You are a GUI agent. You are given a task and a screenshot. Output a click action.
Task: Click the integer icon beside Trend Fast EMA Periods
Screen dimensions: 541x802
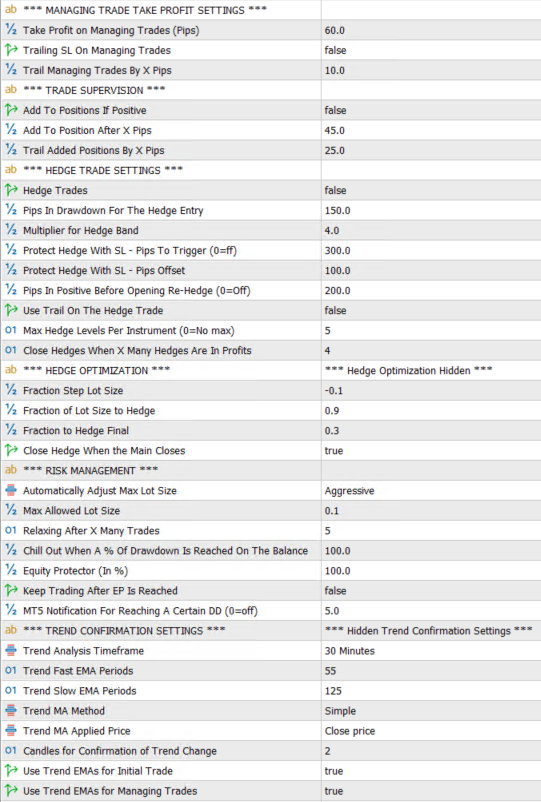pos(11,670)
